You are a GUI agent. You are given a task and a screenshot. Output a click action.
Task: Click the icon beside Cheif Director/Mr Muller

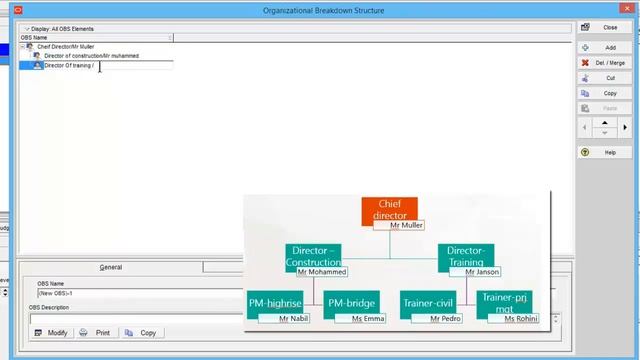tap(30, 47)
